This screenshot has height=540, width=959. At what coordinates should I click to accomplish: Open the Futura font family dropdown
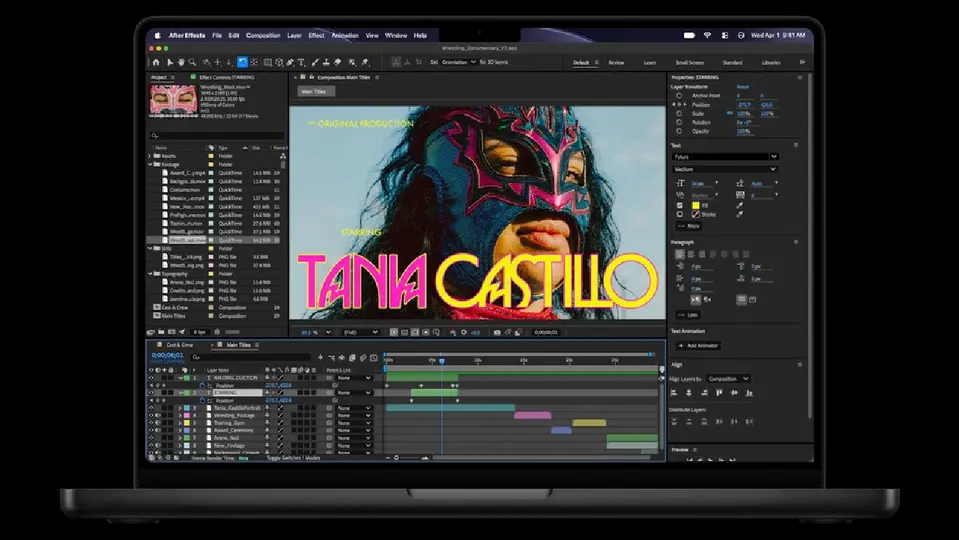[725, 157]
